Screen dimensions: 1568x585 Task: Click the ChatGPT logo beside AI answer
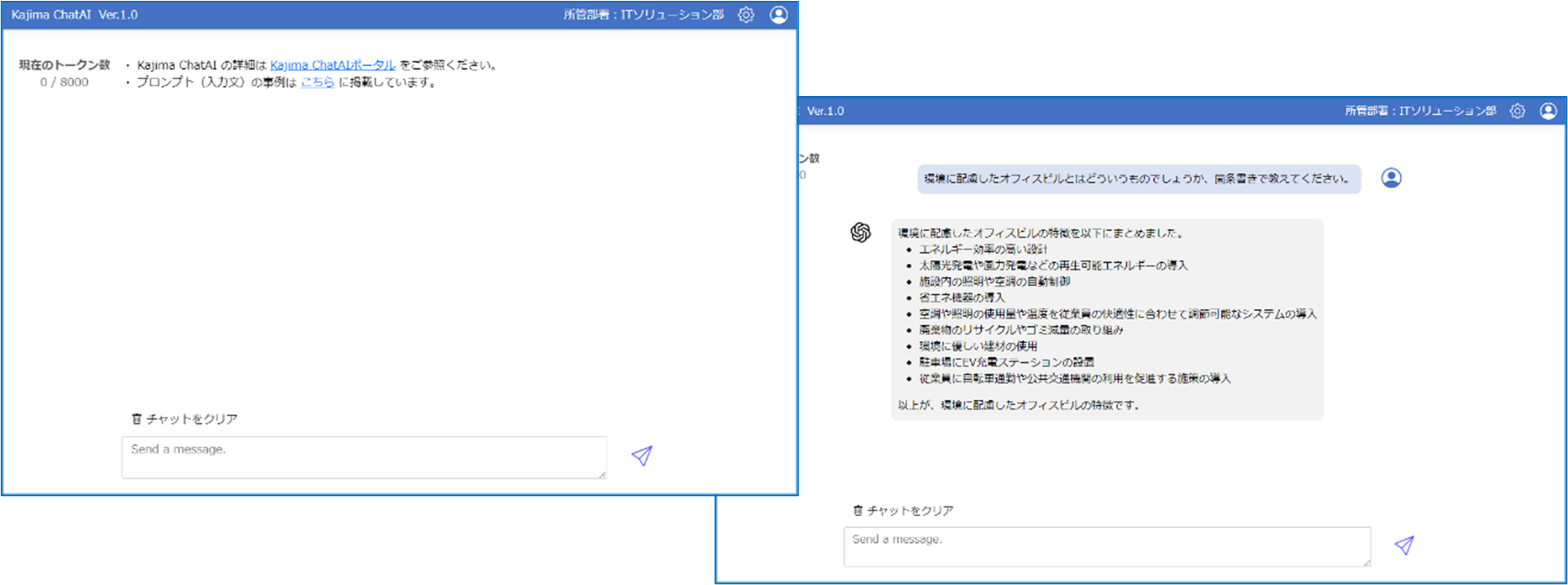pos(861,233)
